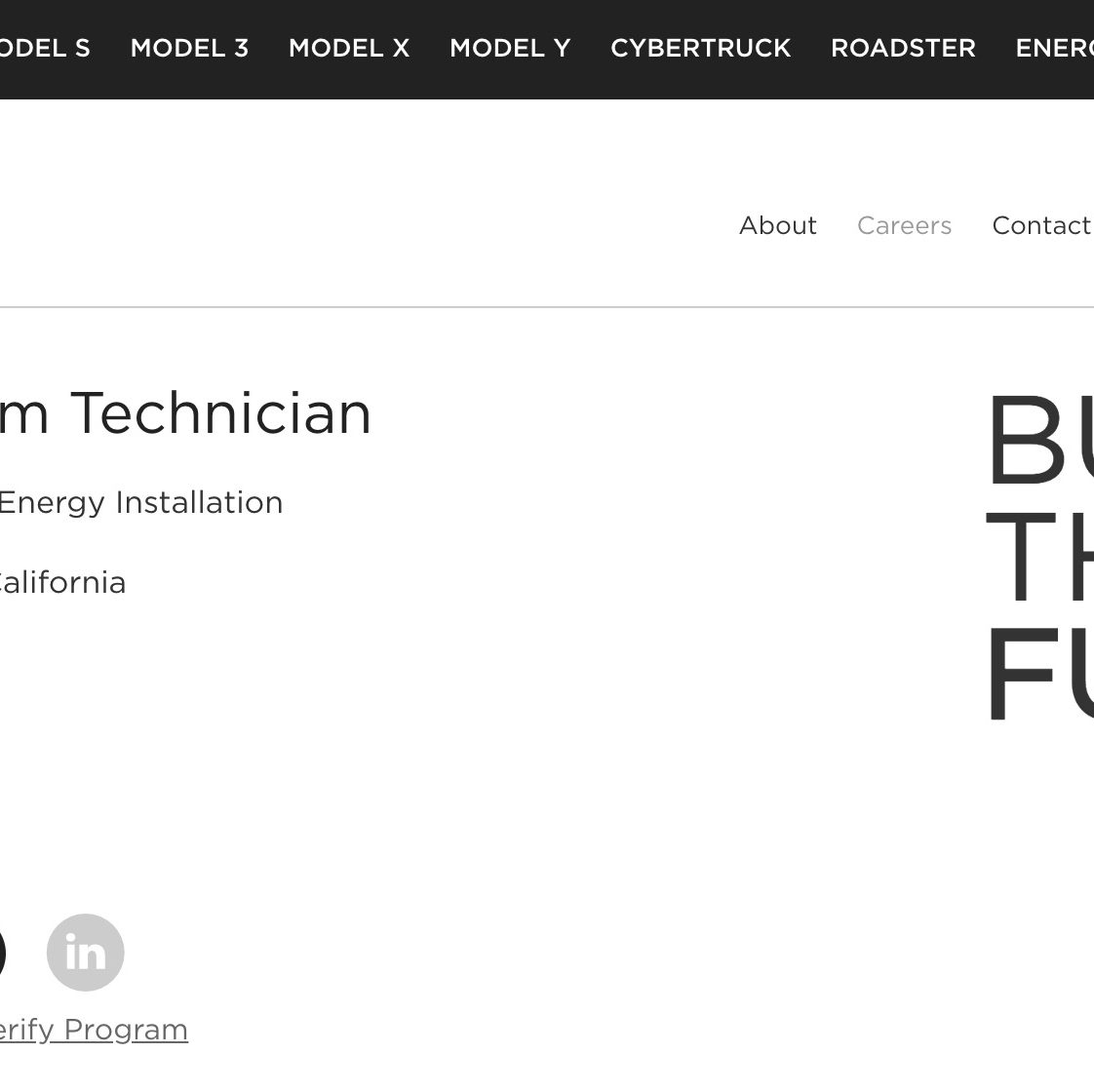This screenshot has height=1092, width=1094.
Task: Select the Technician job title heading
Action: (x=185, y=413)
